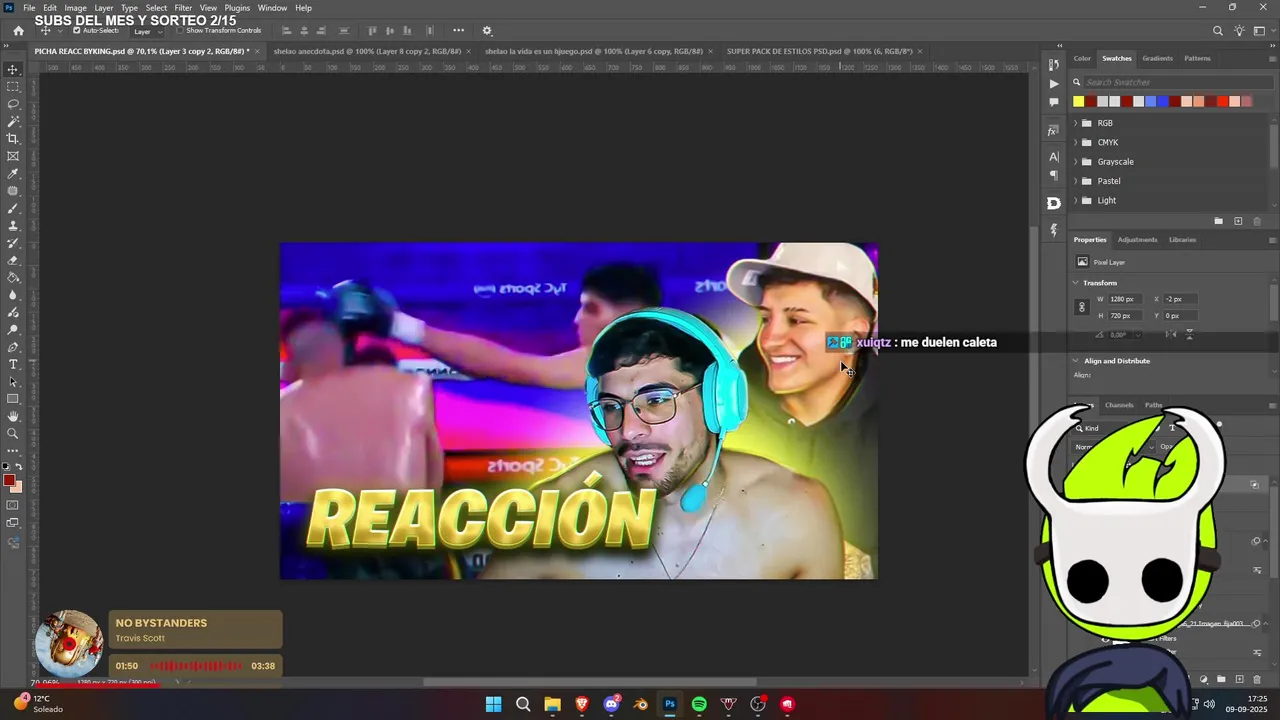Create new swatch plus icon
The height and width of the screenshot is (720, 1280).
click(1238, 221)
